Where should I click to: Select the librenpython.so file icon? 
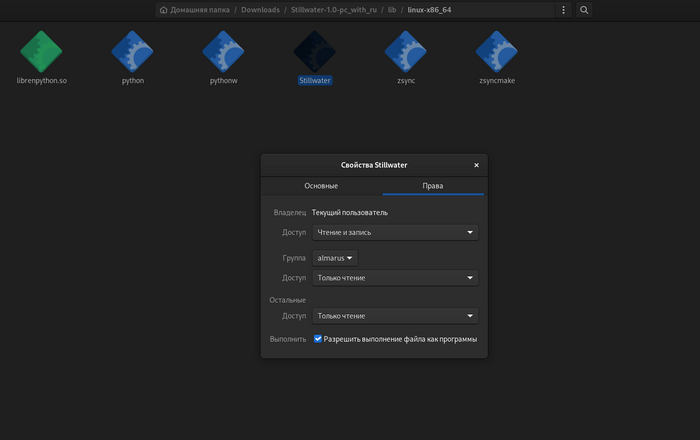[x=41, y=50]
